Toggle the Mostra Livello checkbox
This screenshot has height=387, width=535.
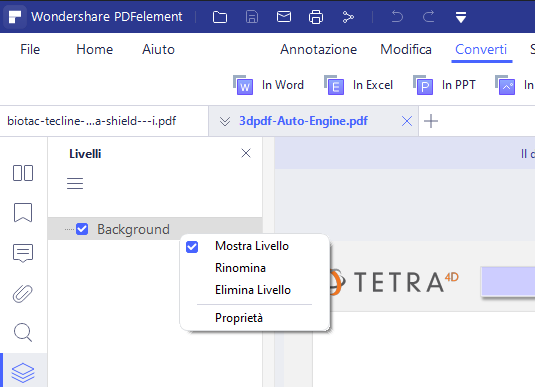(192, 246)
